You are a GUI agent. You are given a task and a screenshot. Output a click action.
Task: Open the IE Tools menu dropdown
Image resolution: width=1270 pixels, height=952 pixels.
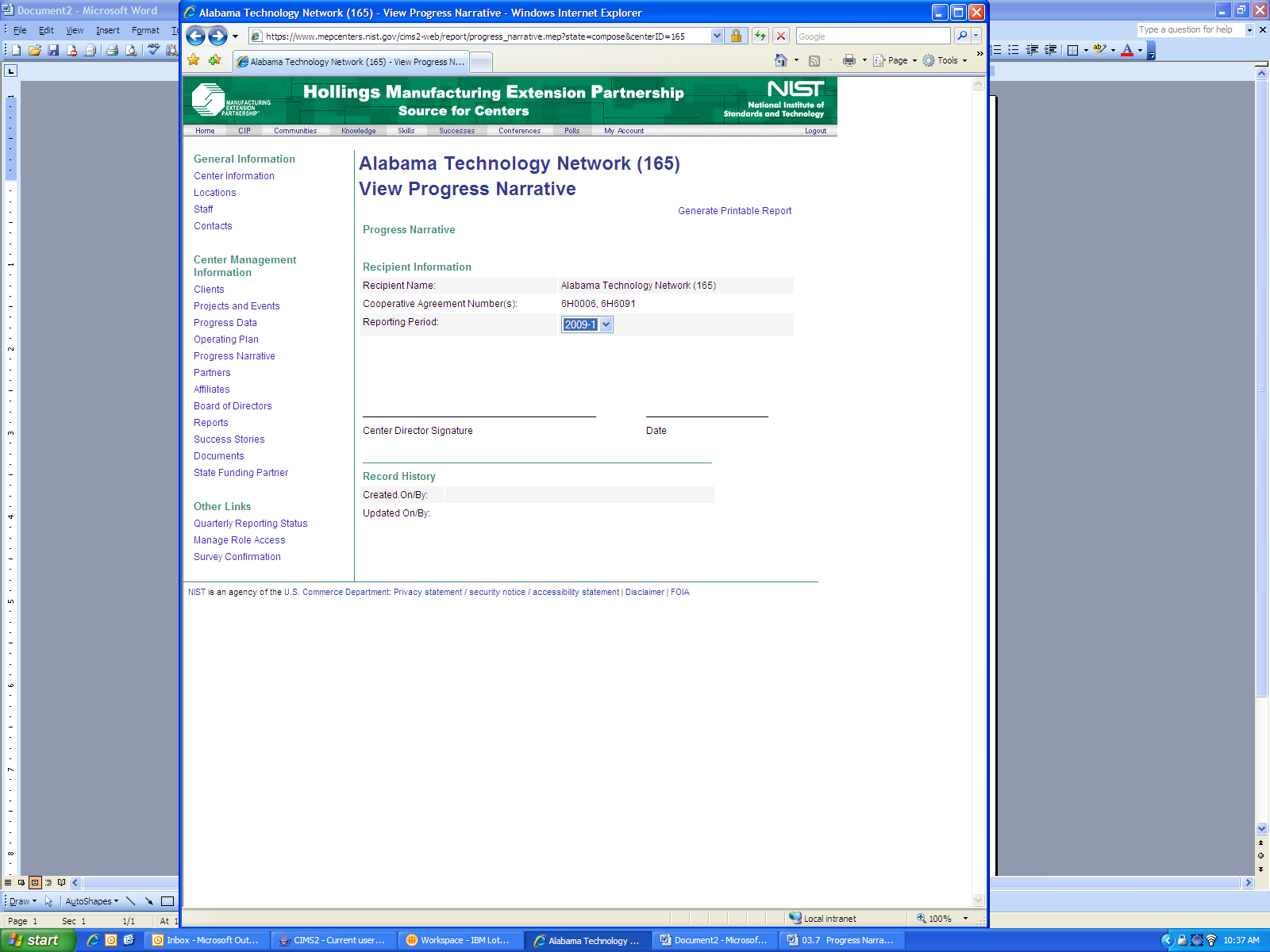945,60
